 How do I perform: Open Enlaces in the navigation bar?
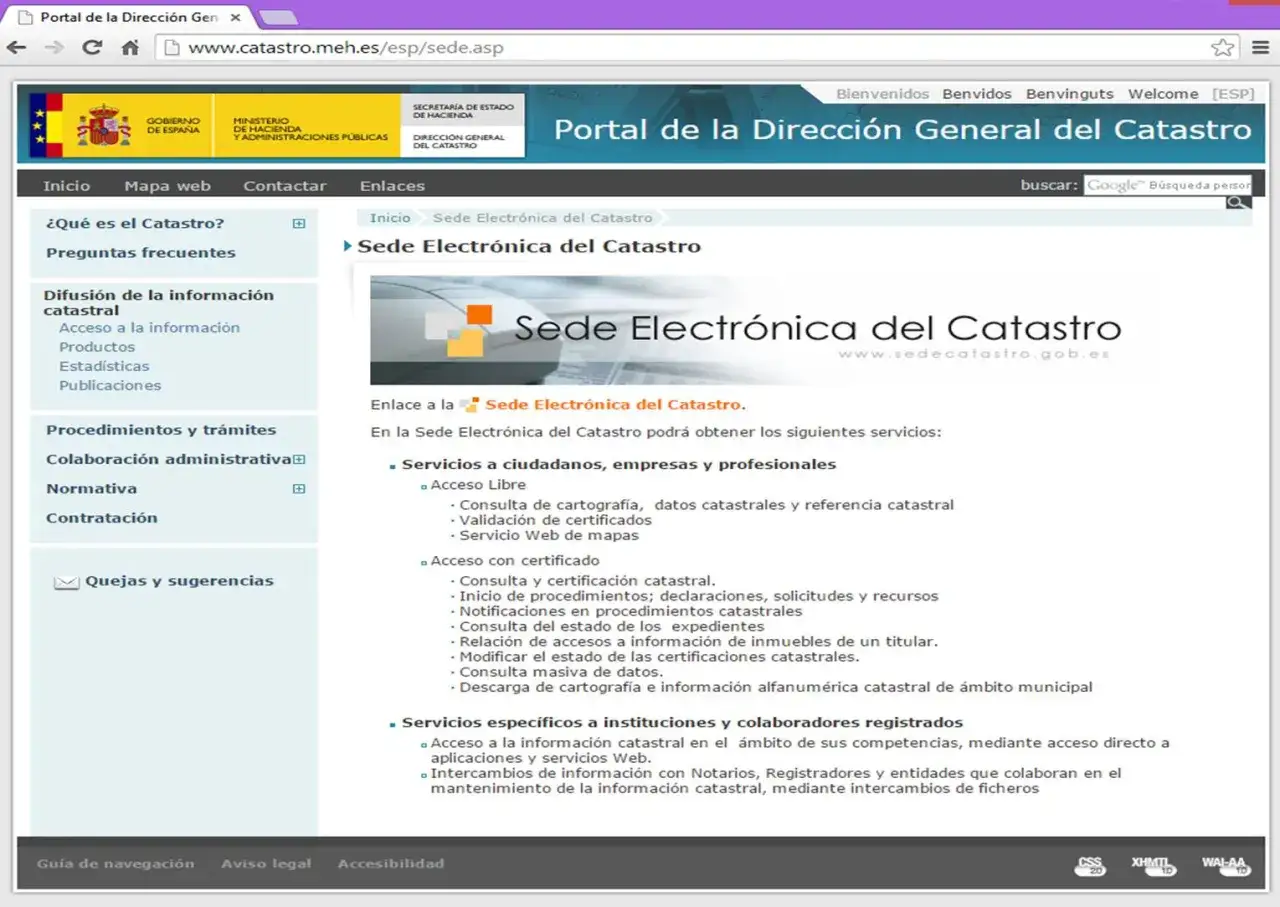392,186
